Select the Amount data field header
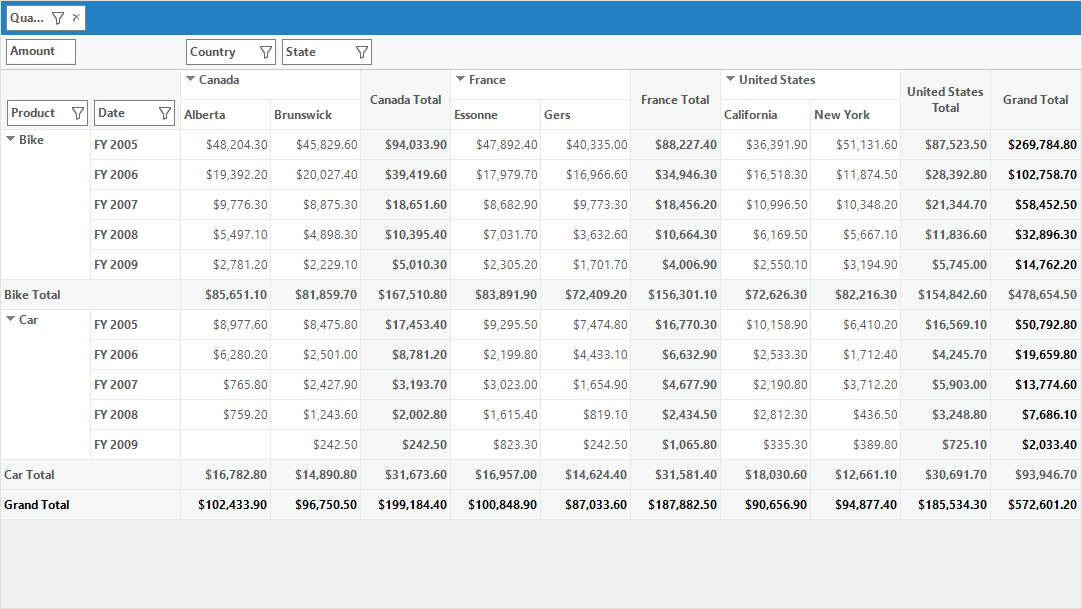The image size is (1082, 609). (41, 52)
